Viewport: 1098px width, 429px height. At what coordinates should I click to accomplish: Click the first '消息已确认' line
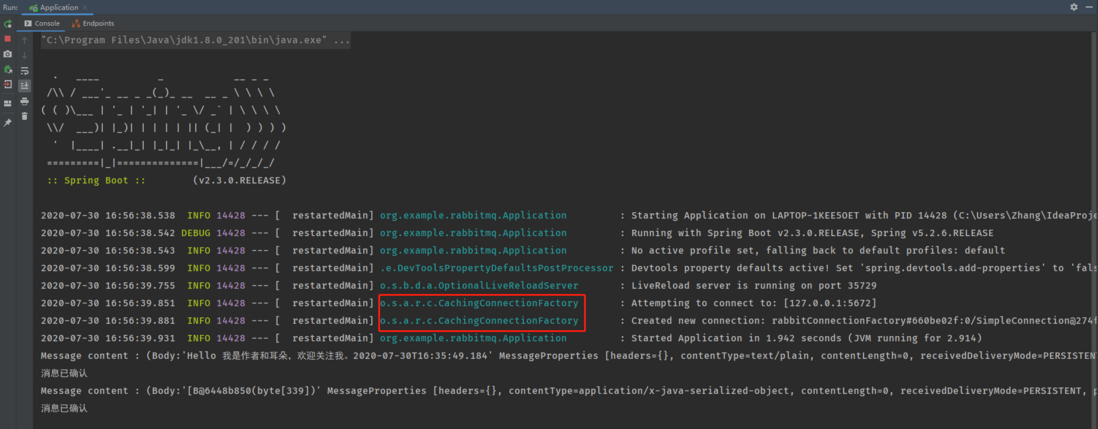click(64, 374)
